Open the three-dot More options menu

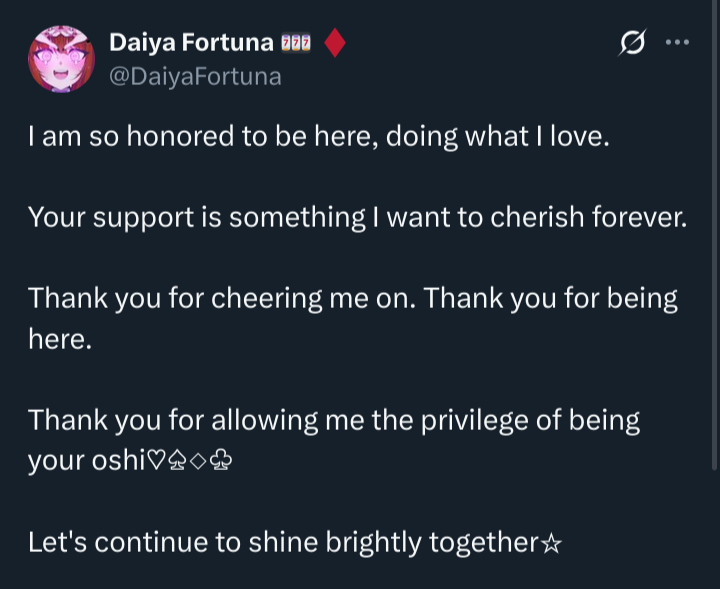(677, 43)
